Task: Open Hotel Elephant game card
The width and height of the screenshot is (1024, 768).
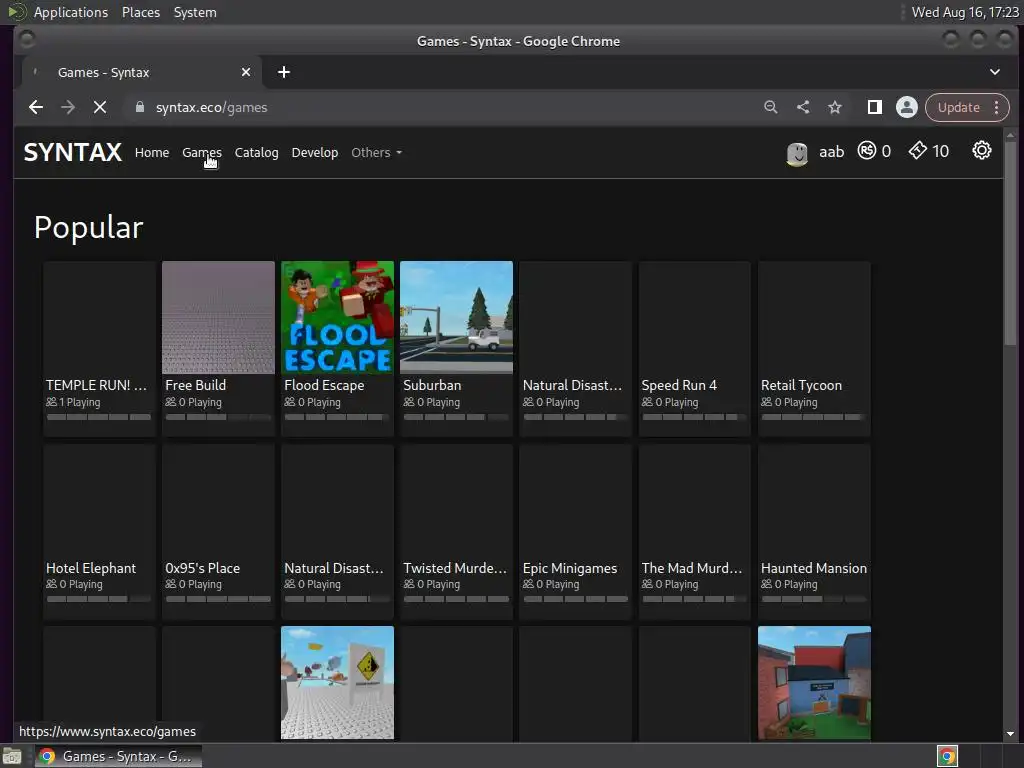Action: coord(99,531)
